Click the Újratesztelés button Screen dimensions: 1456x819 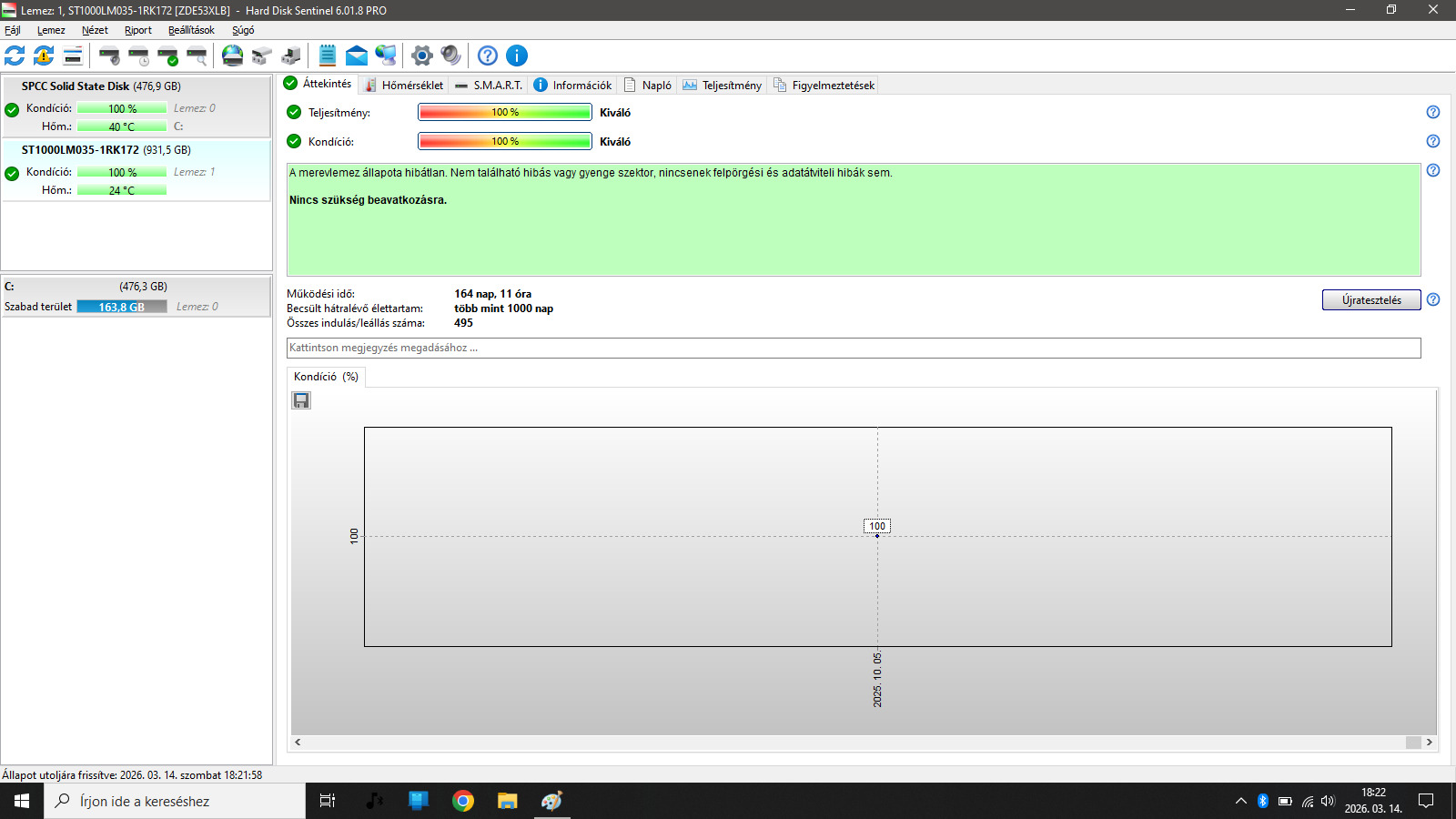[x=1371, y=300]
